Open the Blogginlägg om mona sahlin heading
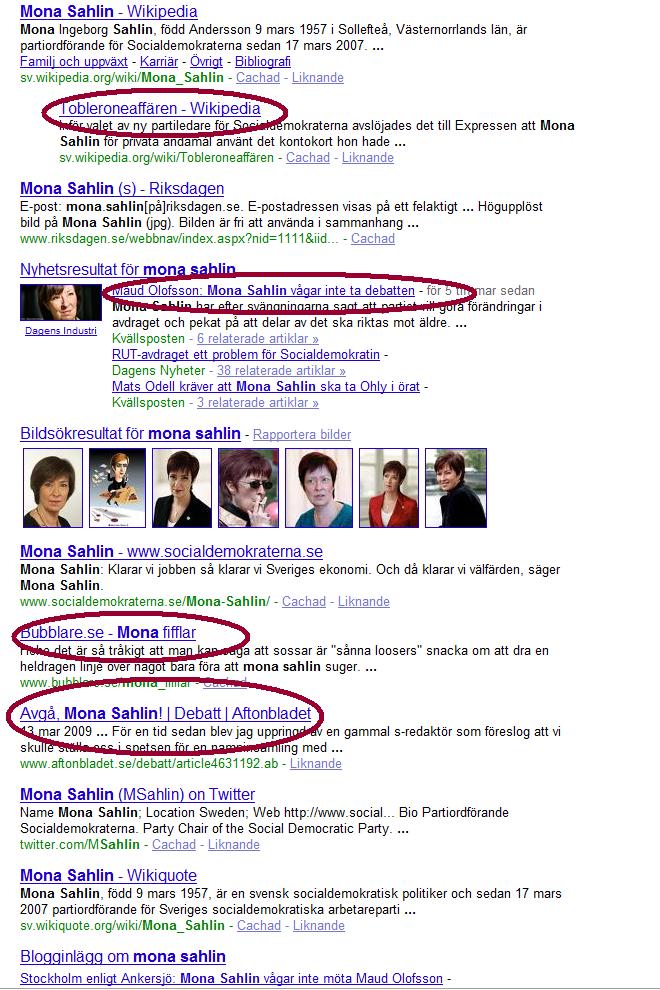 tap(123, 957)
